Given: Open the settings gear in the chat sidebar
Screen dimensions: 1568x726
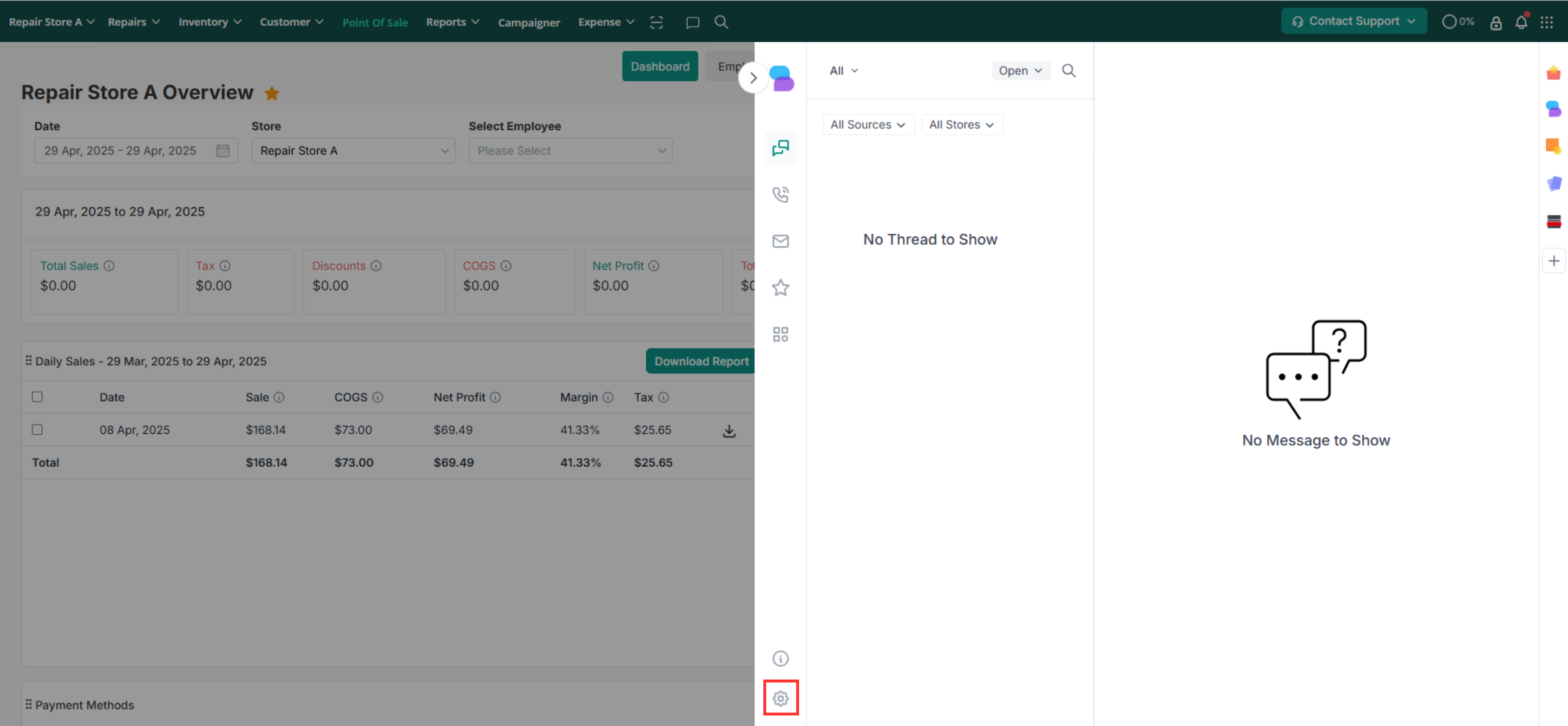Looking at the screenshot, I should (x=781, y=698).
